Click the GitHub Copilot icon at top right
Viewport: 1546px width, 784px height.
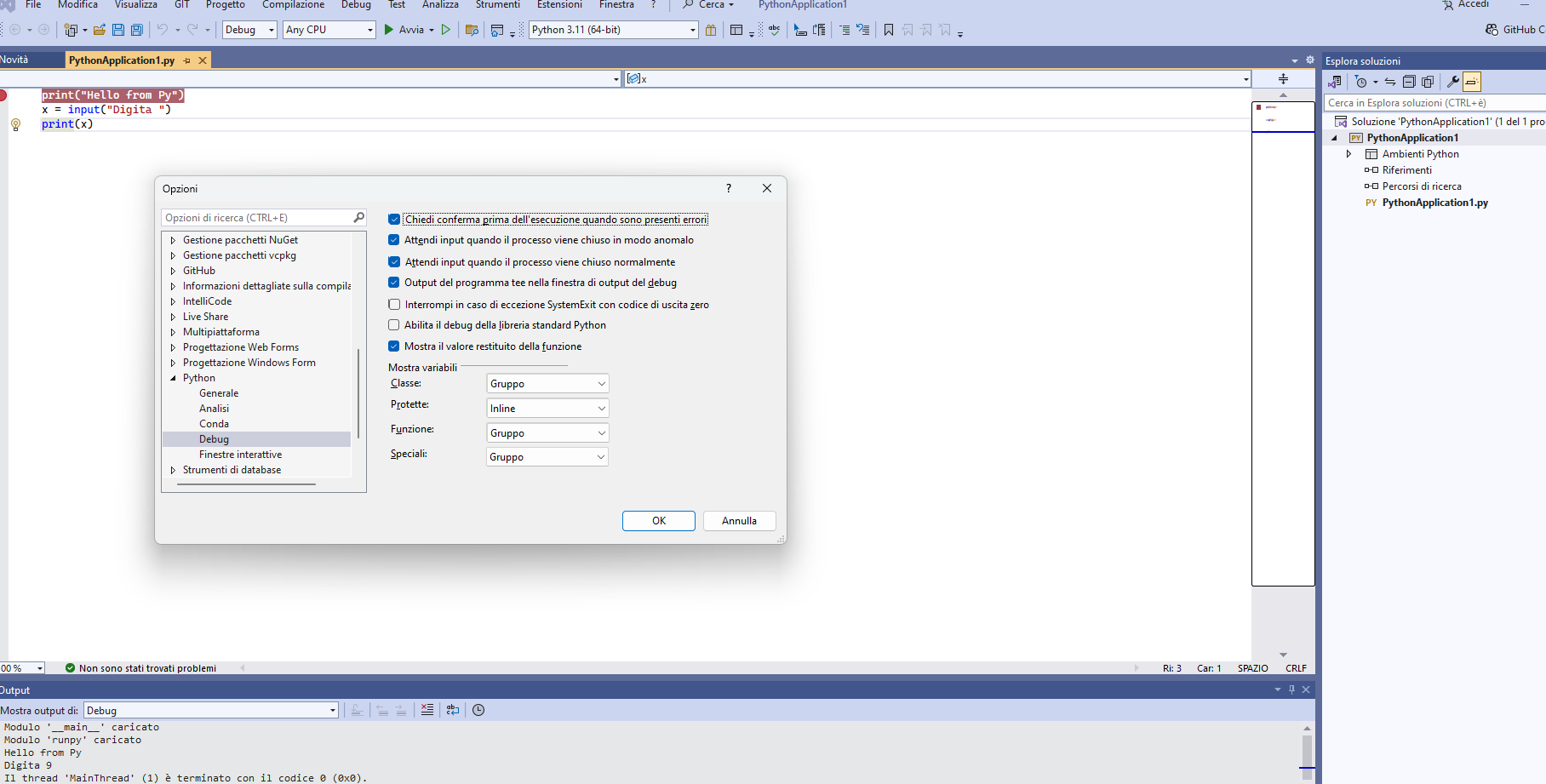point(1492,29)
